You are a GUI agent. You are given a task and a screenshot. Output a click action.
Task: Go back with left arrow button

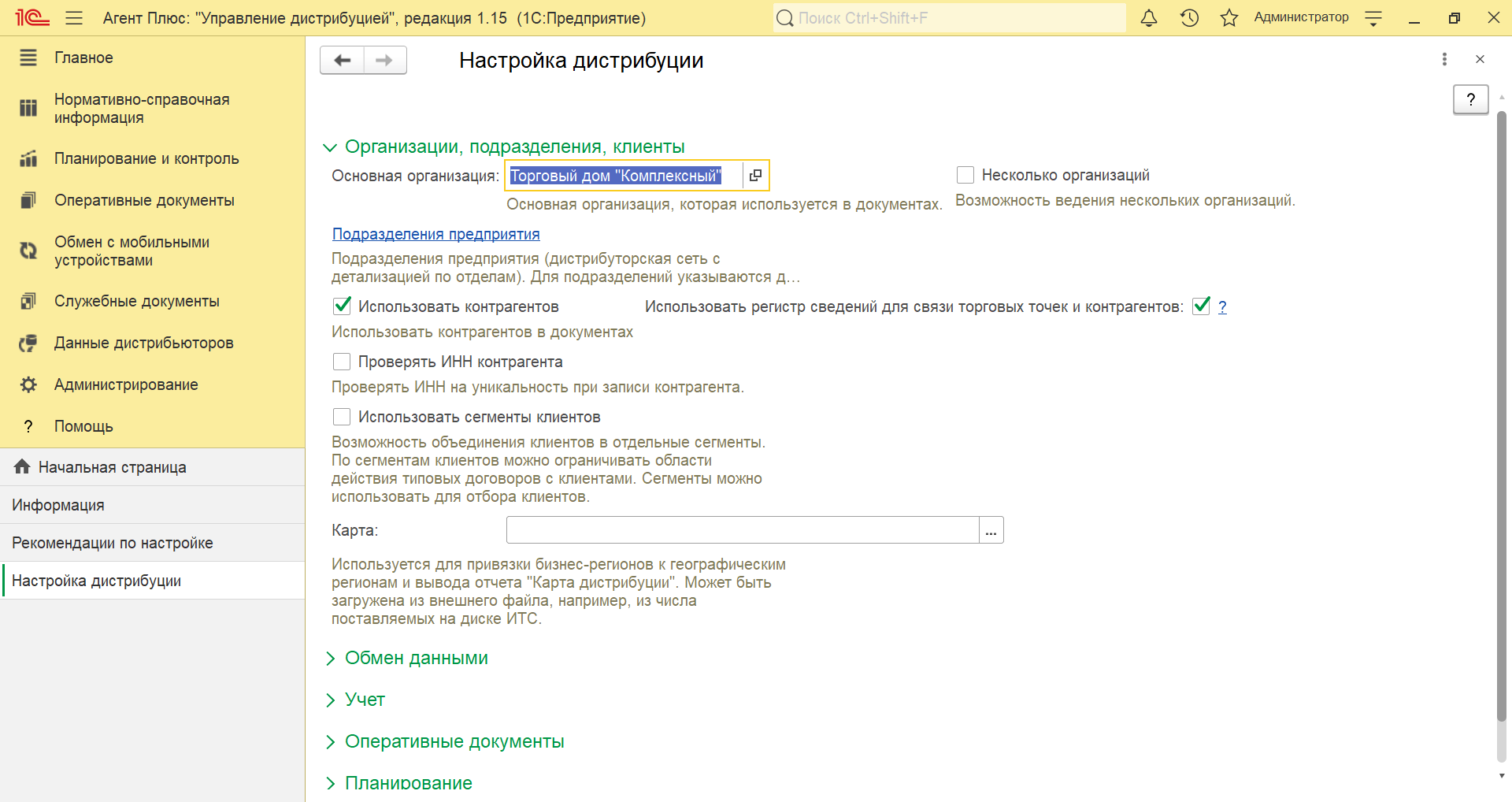pos(342,60)
